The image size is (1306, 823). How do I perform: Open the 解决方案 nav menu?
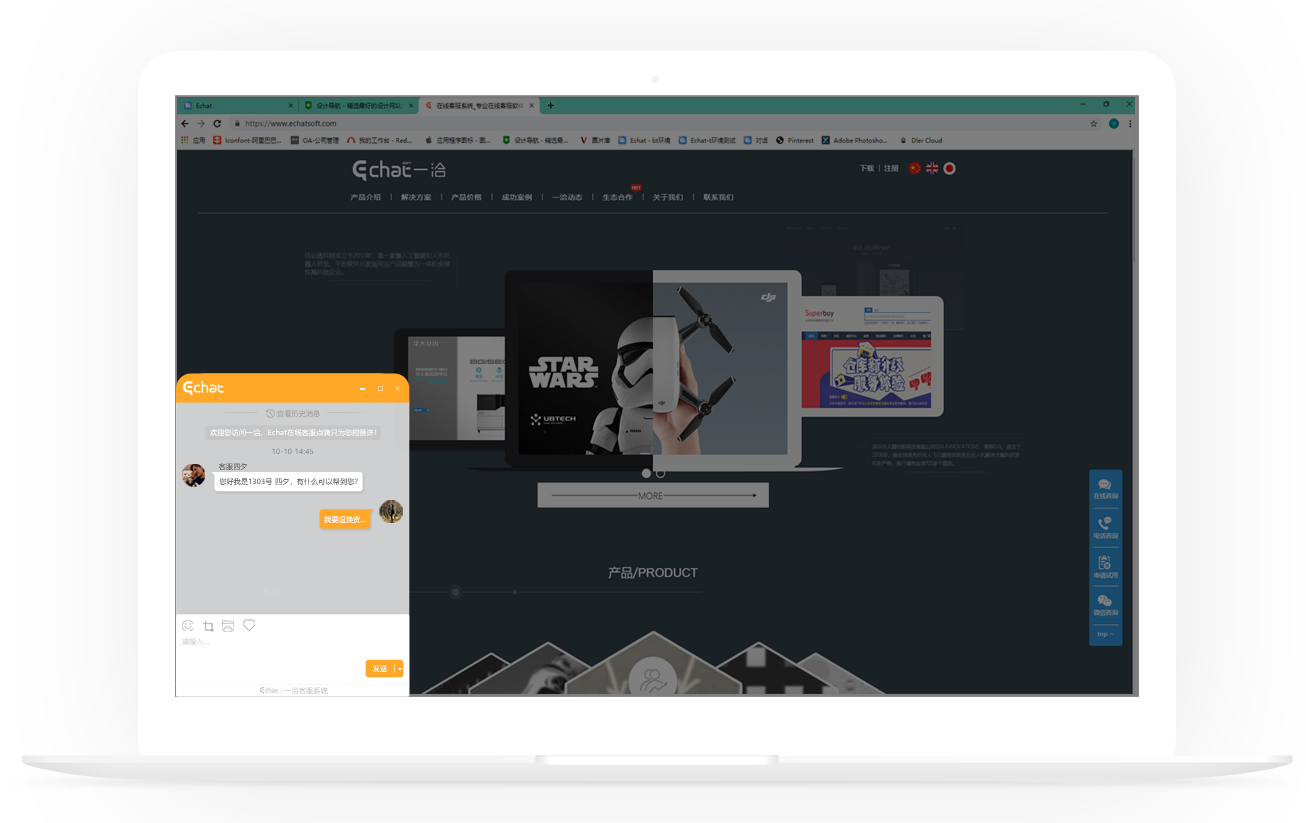(416, 197)
